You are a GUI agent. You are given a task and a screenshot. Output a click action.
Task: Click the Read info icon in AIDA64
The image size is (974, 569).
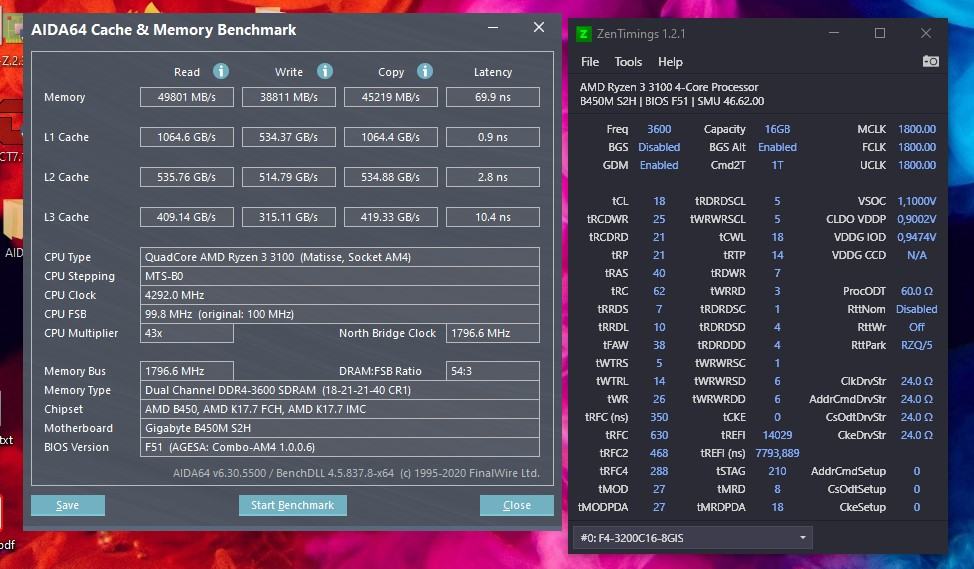221,71
